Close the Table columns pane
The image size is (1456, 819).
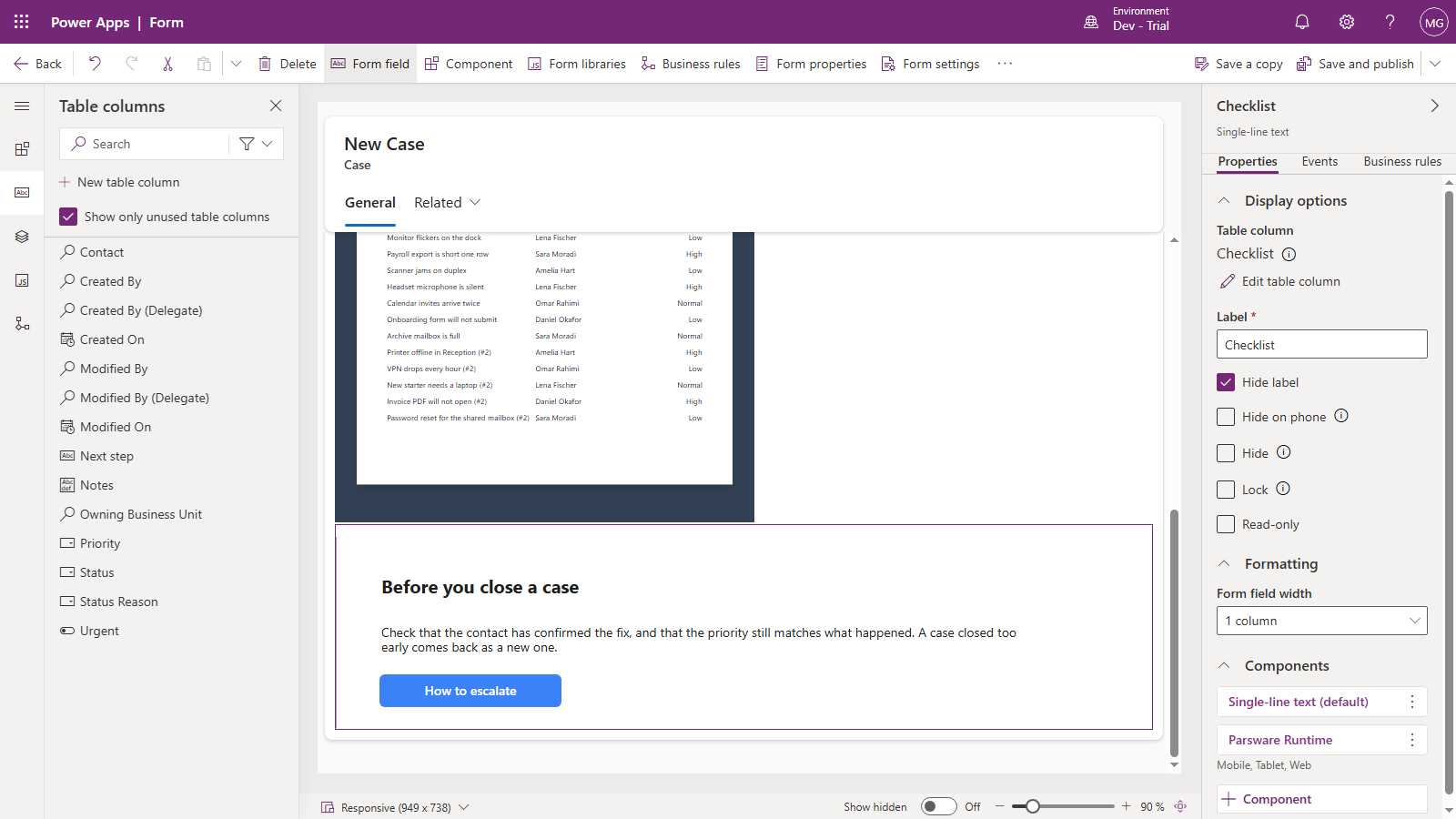[276, 106]
